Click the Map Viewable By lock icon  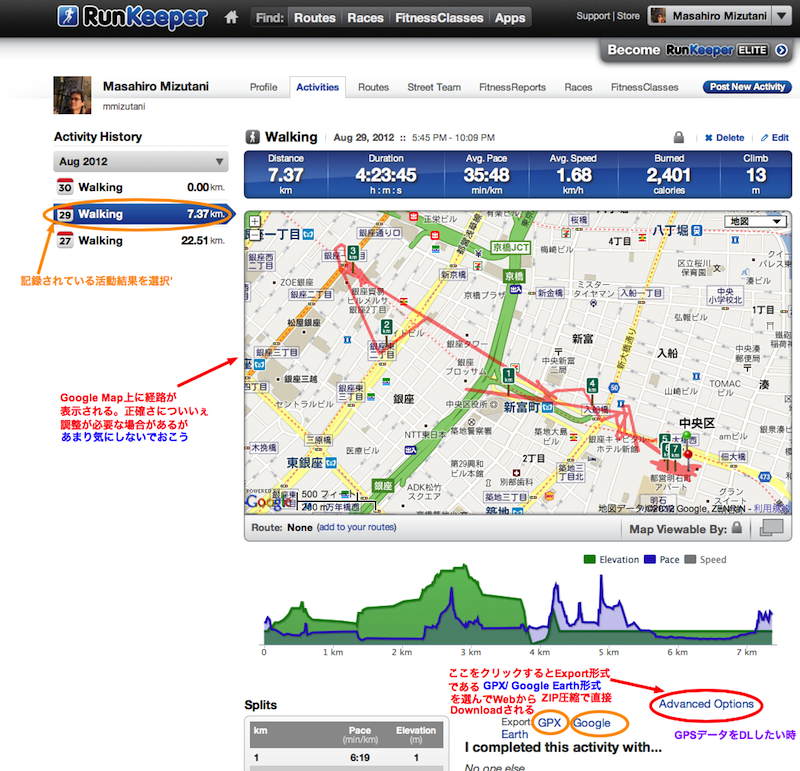[736, 527]
